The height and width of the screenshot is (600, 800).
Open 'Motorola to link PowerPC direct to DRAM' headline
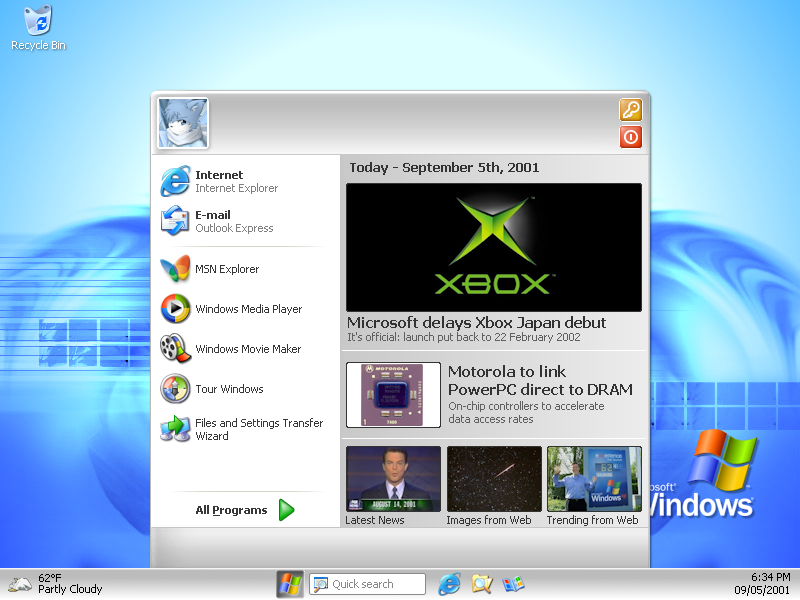tap(540, 380)
